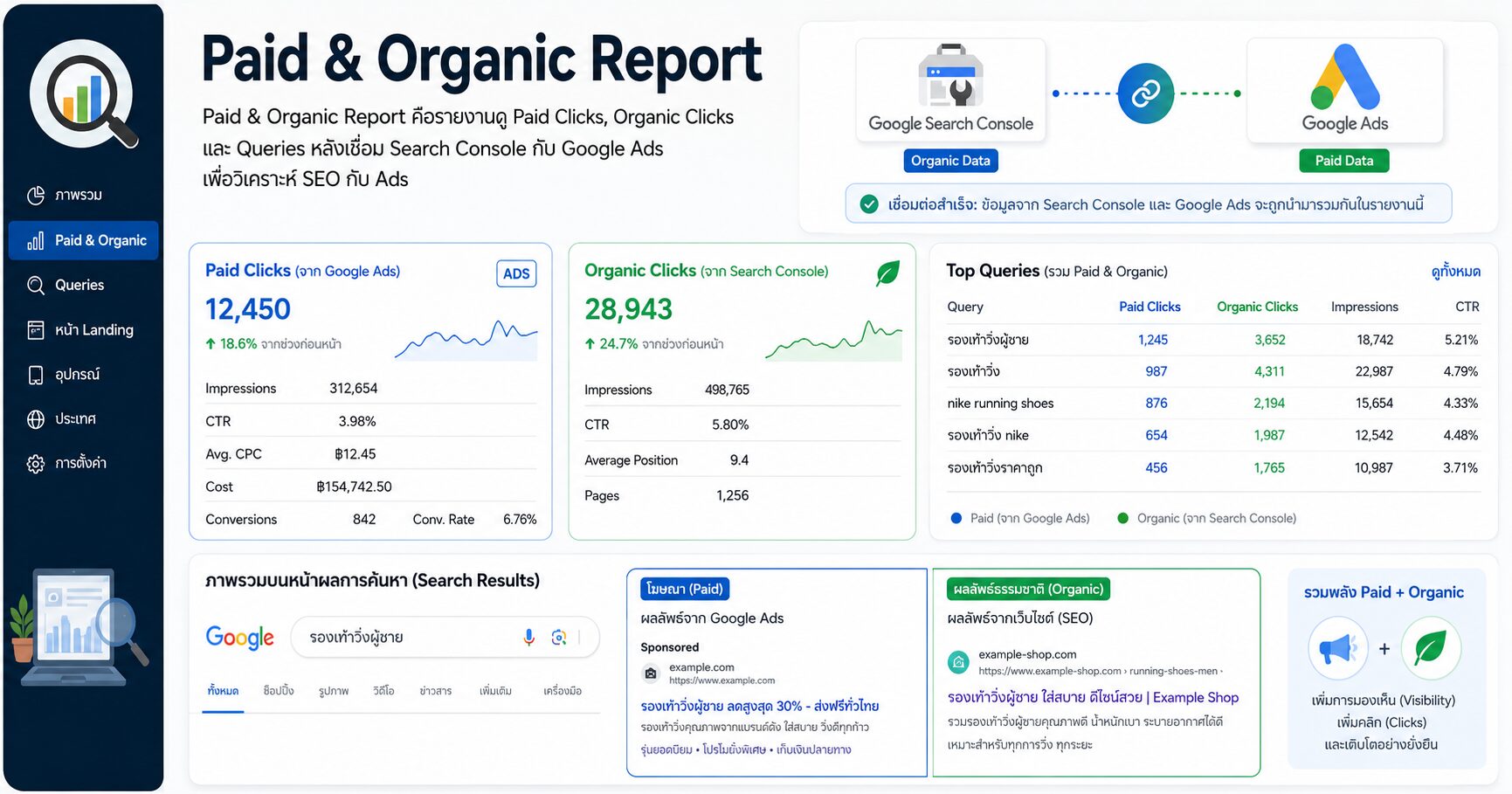1512x794 pixels.
Task: Select Paid & Organic menu item
Action: coord(84,240)
